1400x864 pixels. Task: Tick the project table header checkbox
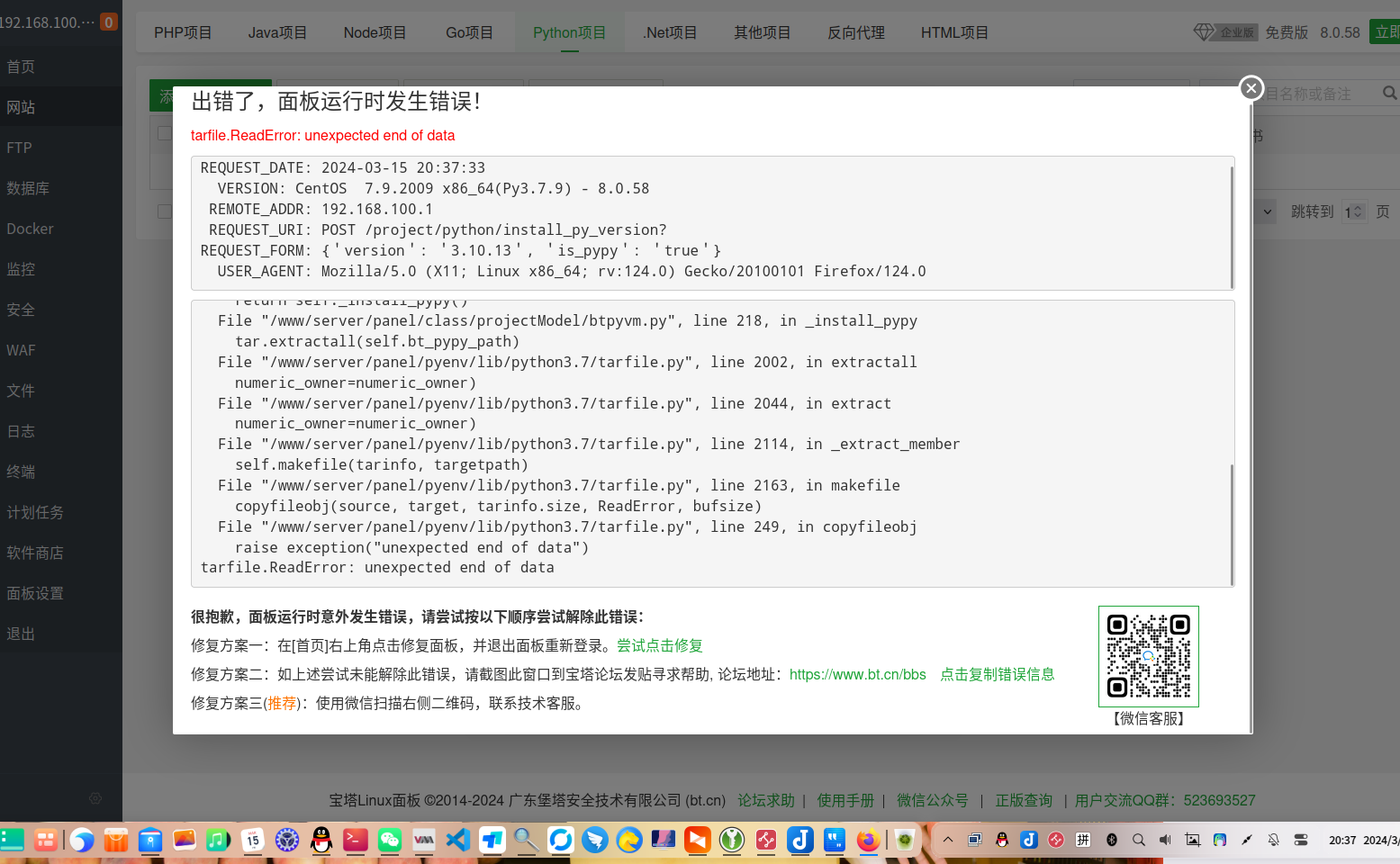tap(164, 133)
